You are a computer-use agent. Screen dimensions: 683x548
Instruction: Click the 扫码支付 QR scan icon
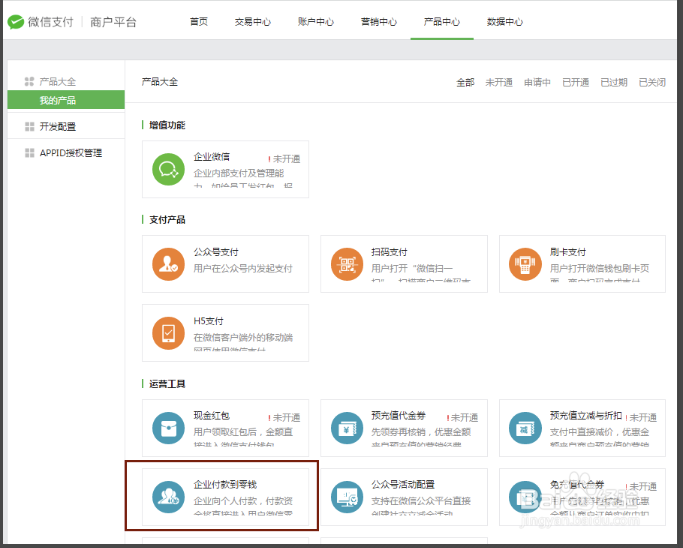347,264
